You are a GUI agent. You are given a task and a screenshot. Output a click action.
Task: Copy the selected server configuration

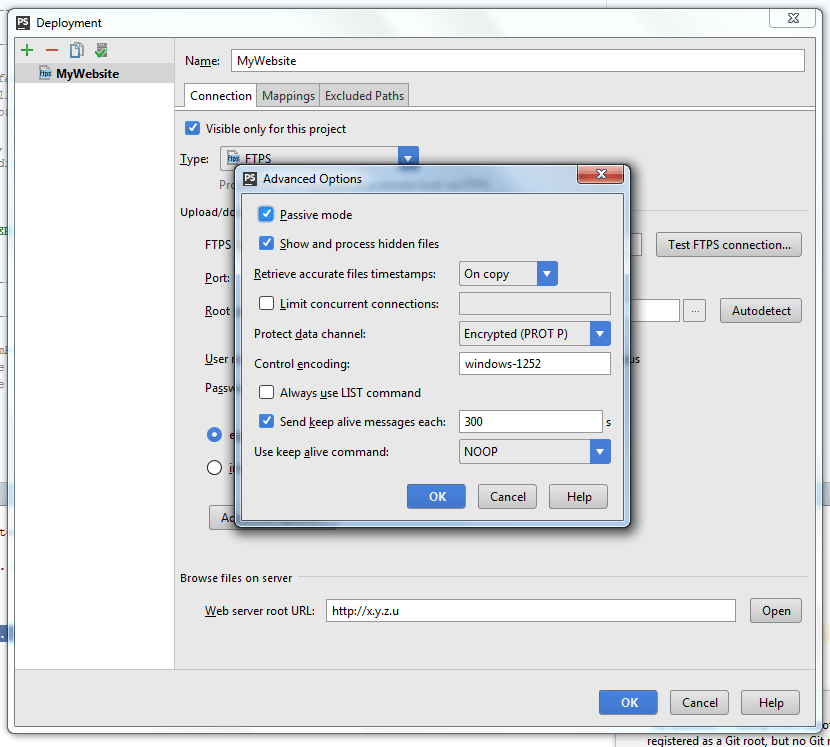click(x=77, y=50)
